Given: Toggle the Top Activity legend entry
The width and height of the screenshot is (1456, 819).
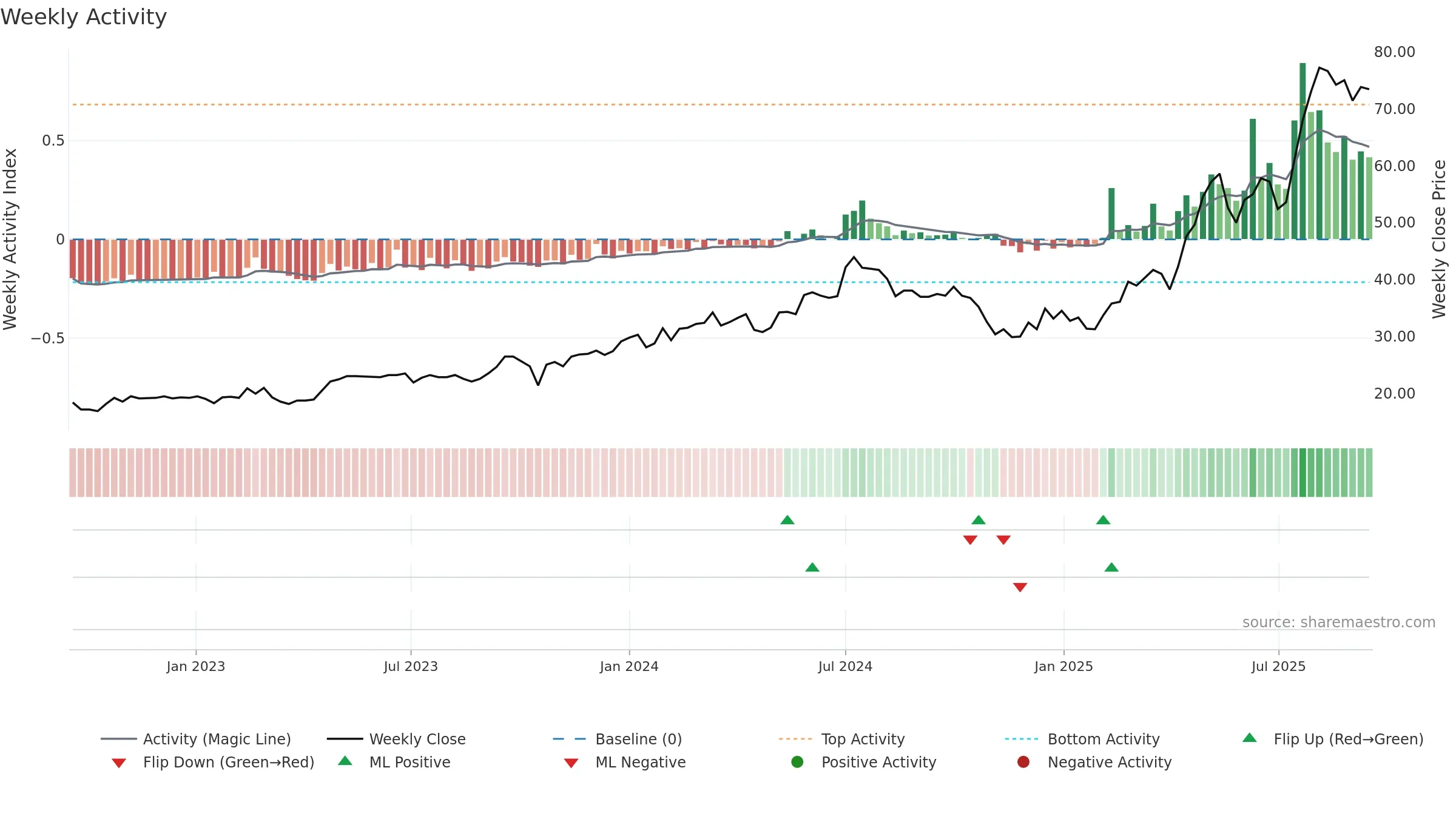Looking at the screenshot, I should coord(841,739).
